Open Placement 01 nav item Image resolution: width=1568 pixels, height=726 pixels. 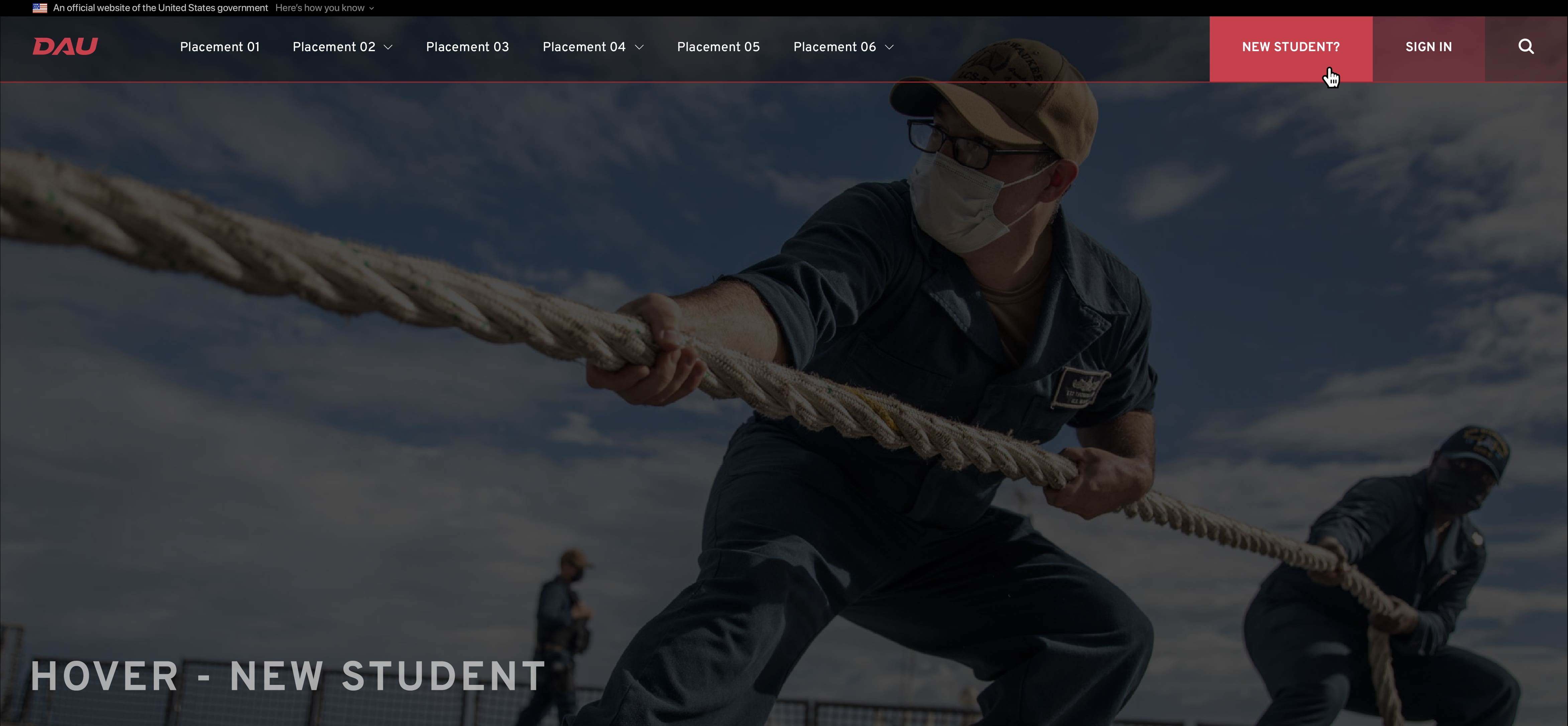pyautogui.click(x=220, y=47)
